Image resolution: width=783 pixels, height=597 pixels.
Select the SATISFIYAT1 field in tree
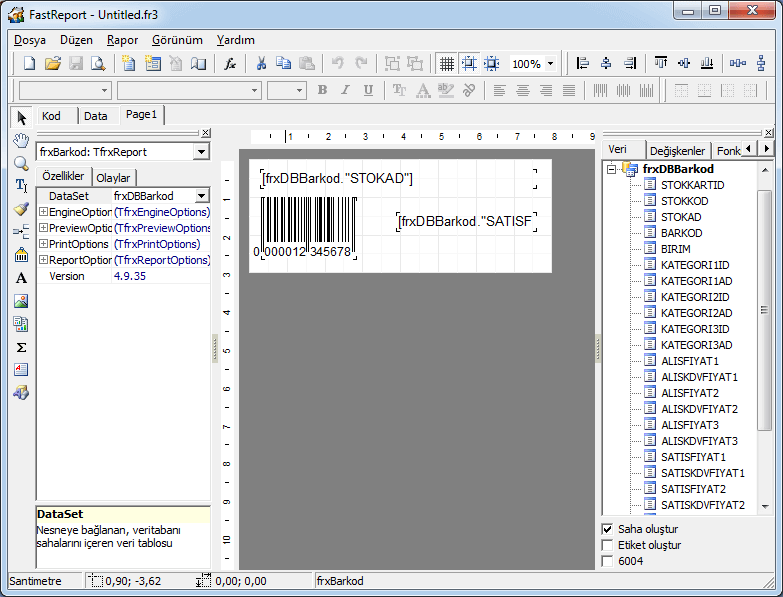tap(693, 457)
